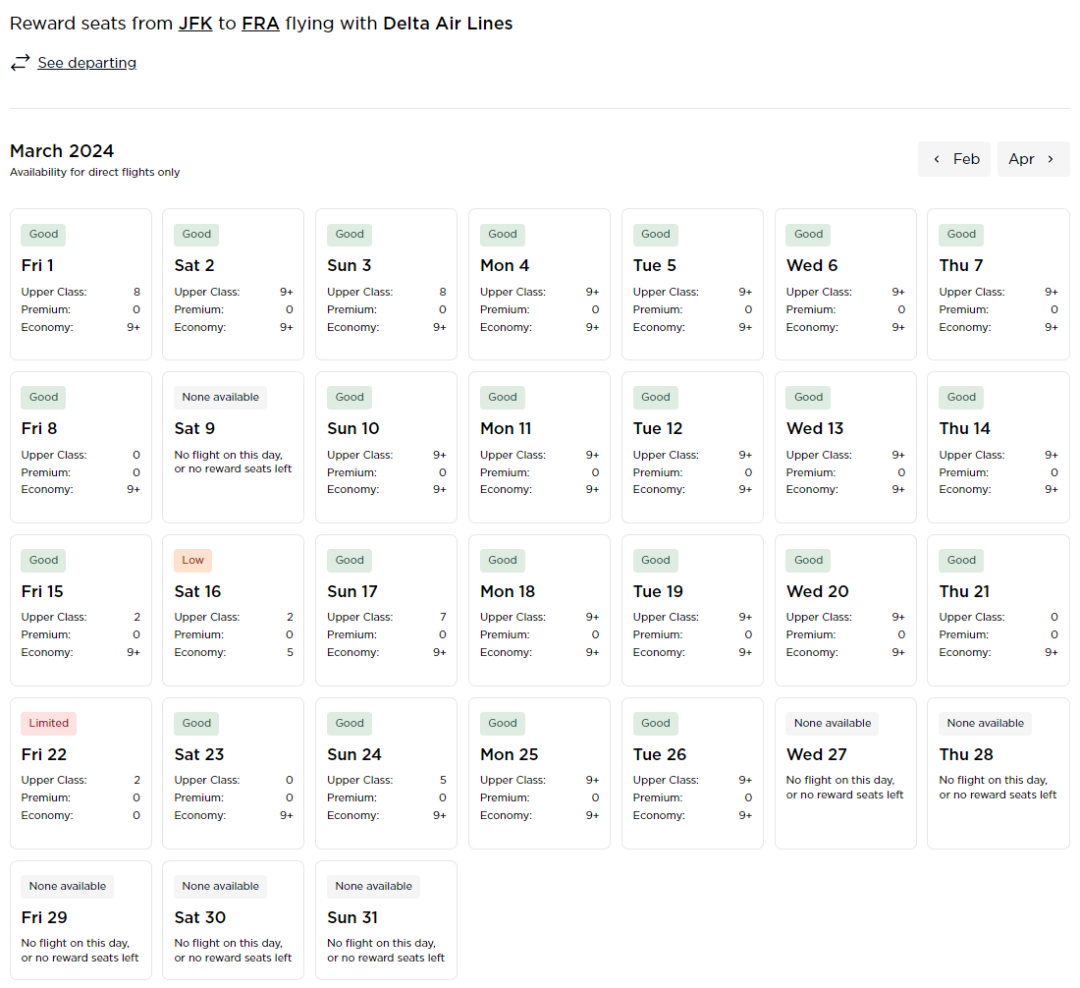Click the Limited badge on Fri 22
Image resolution: width=1080 pixels, height=988 pixels.
(49, 723)
